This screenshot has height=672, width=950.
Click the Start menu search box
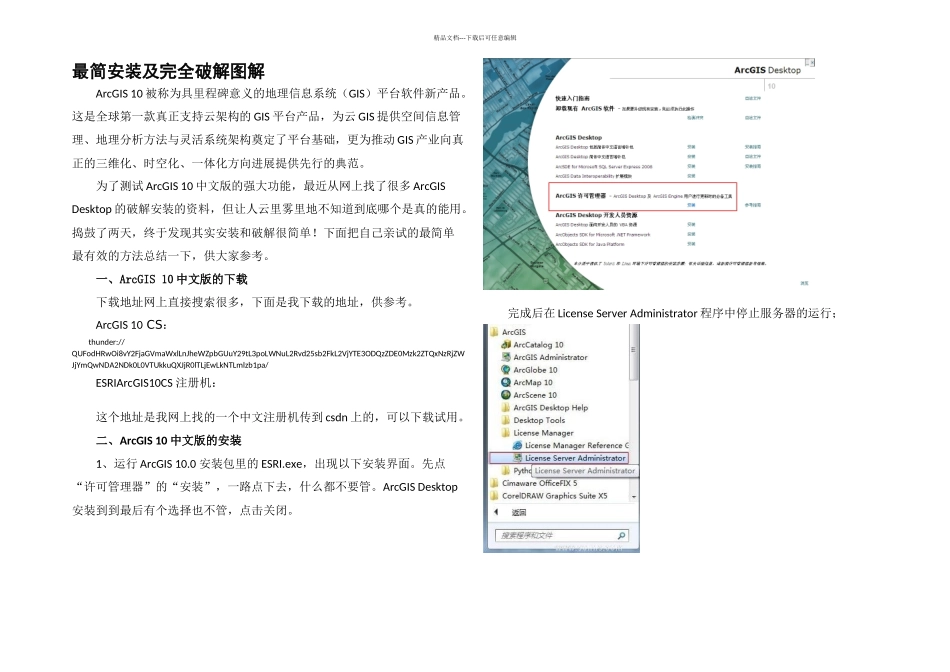[x=562, y=536]
